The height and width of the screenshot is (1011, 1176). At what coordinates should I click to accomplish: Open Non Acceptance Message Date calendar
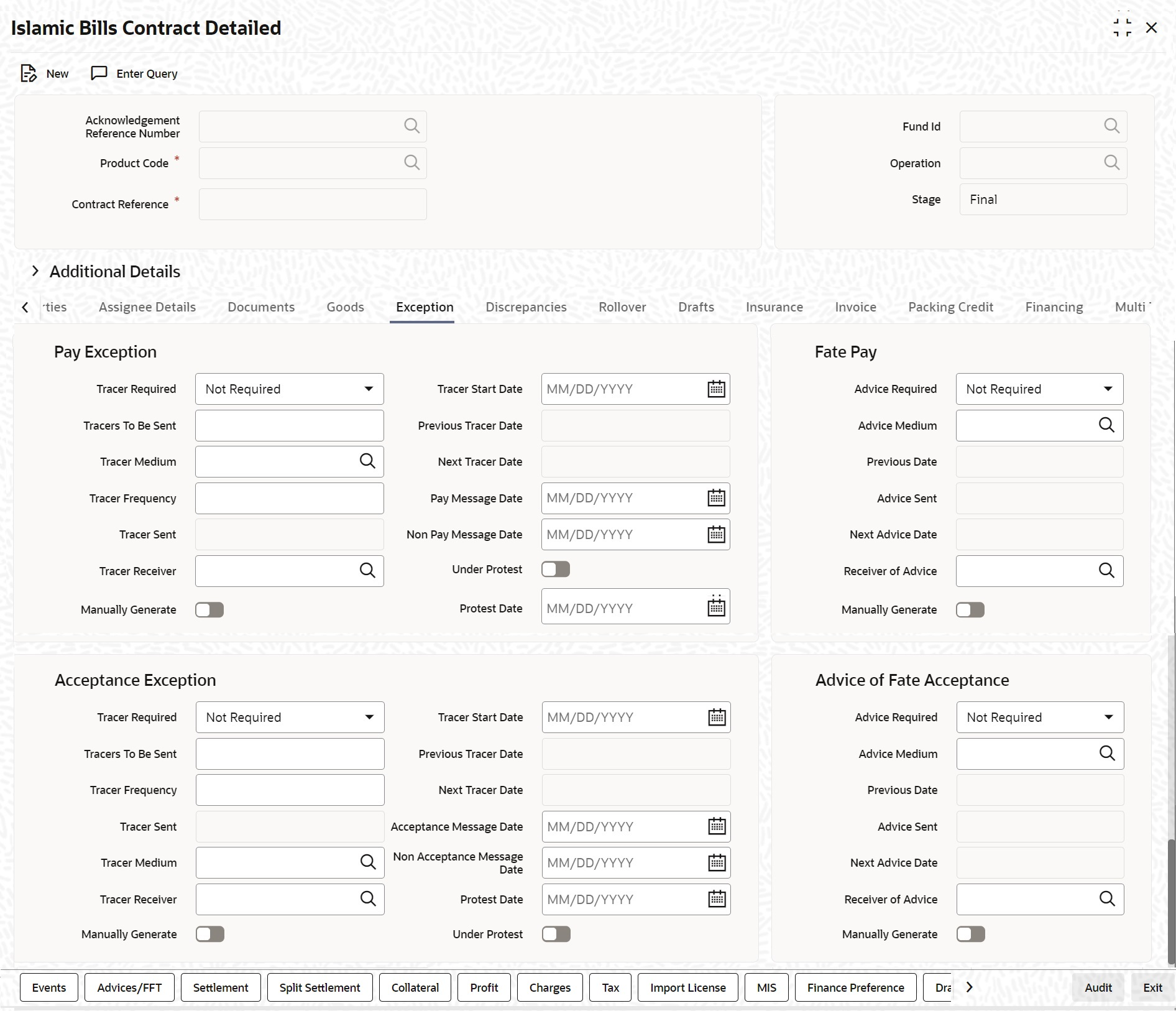[717, 863]
